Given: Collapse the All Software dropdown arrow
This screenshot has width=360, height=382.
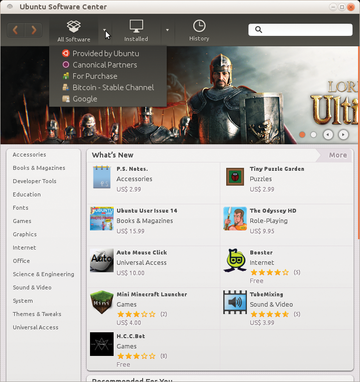Looking at the screenshot, I should point(104,30).
